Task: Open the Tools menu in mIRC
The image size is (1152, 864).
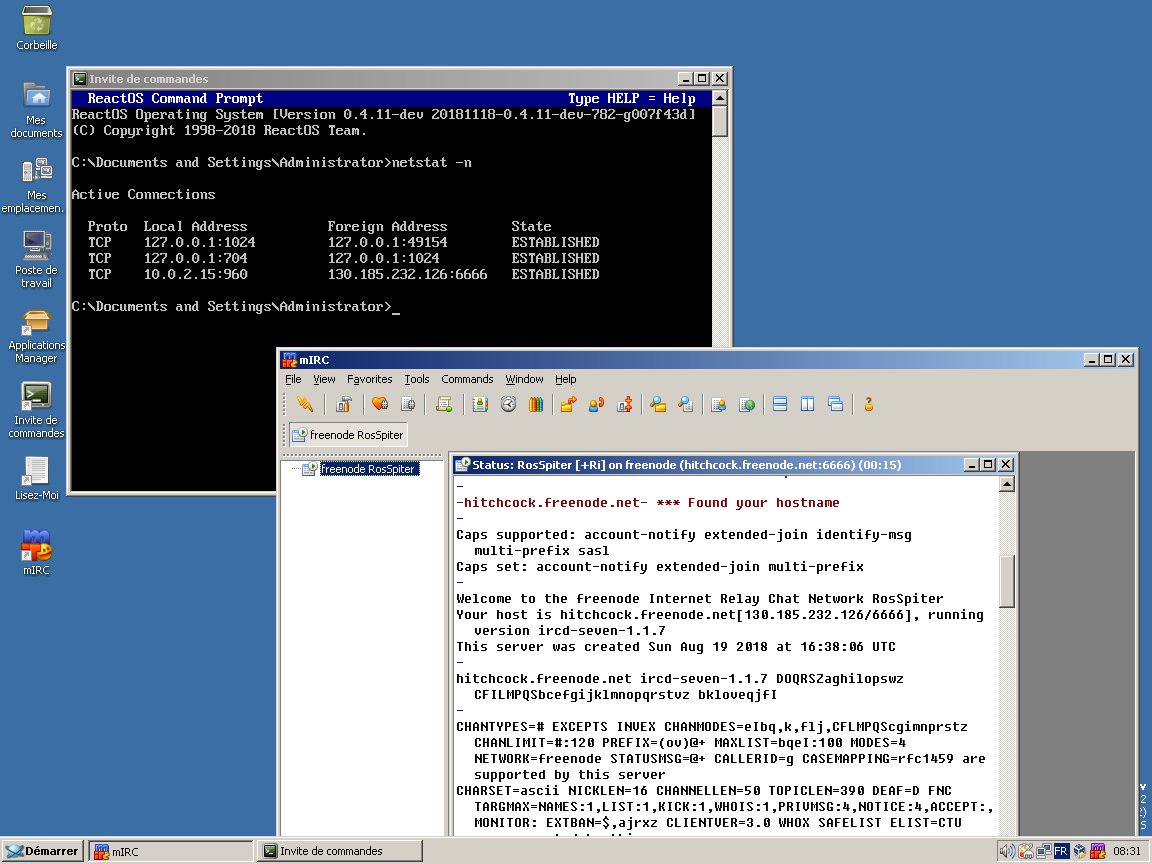Action: [x=416, y=379]
